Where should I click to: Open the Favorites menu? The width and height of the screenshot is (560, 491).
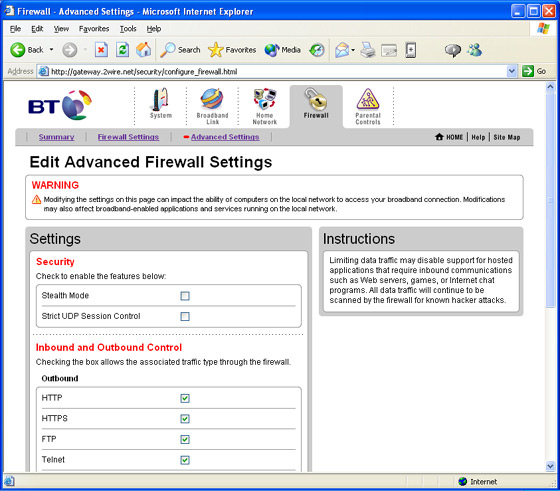click(x=94, y=29)
